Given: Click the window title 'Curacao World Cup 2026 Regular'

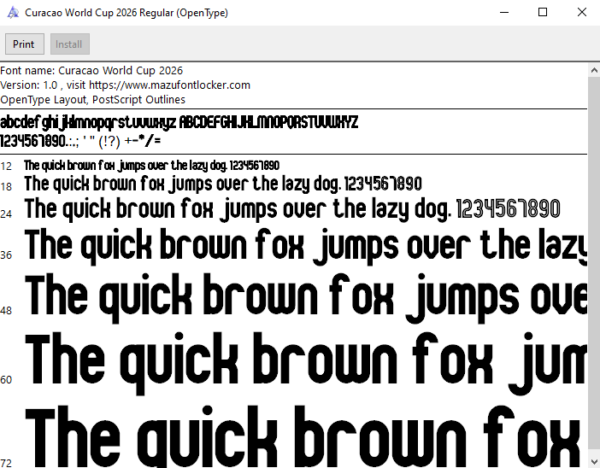Looking at the screenshot, I should tap(126, 13).
